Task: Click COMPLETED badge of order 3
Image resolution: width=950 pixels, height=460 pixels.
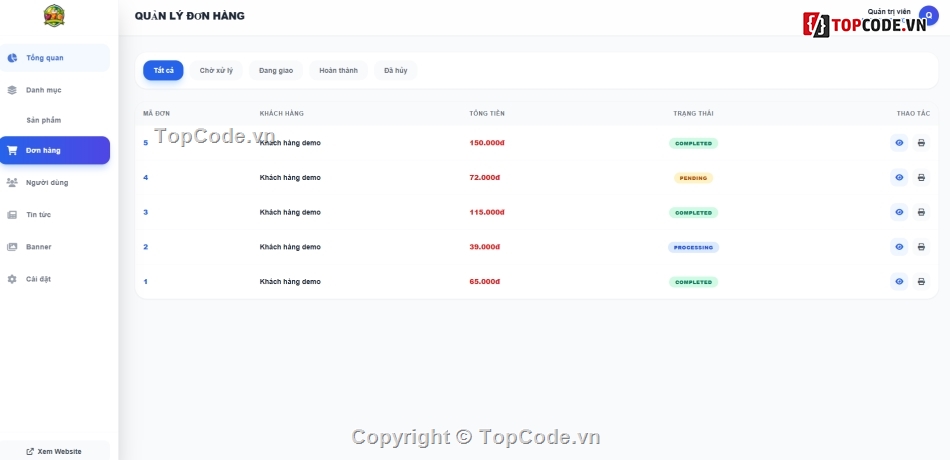Action: tap(693, 213)
